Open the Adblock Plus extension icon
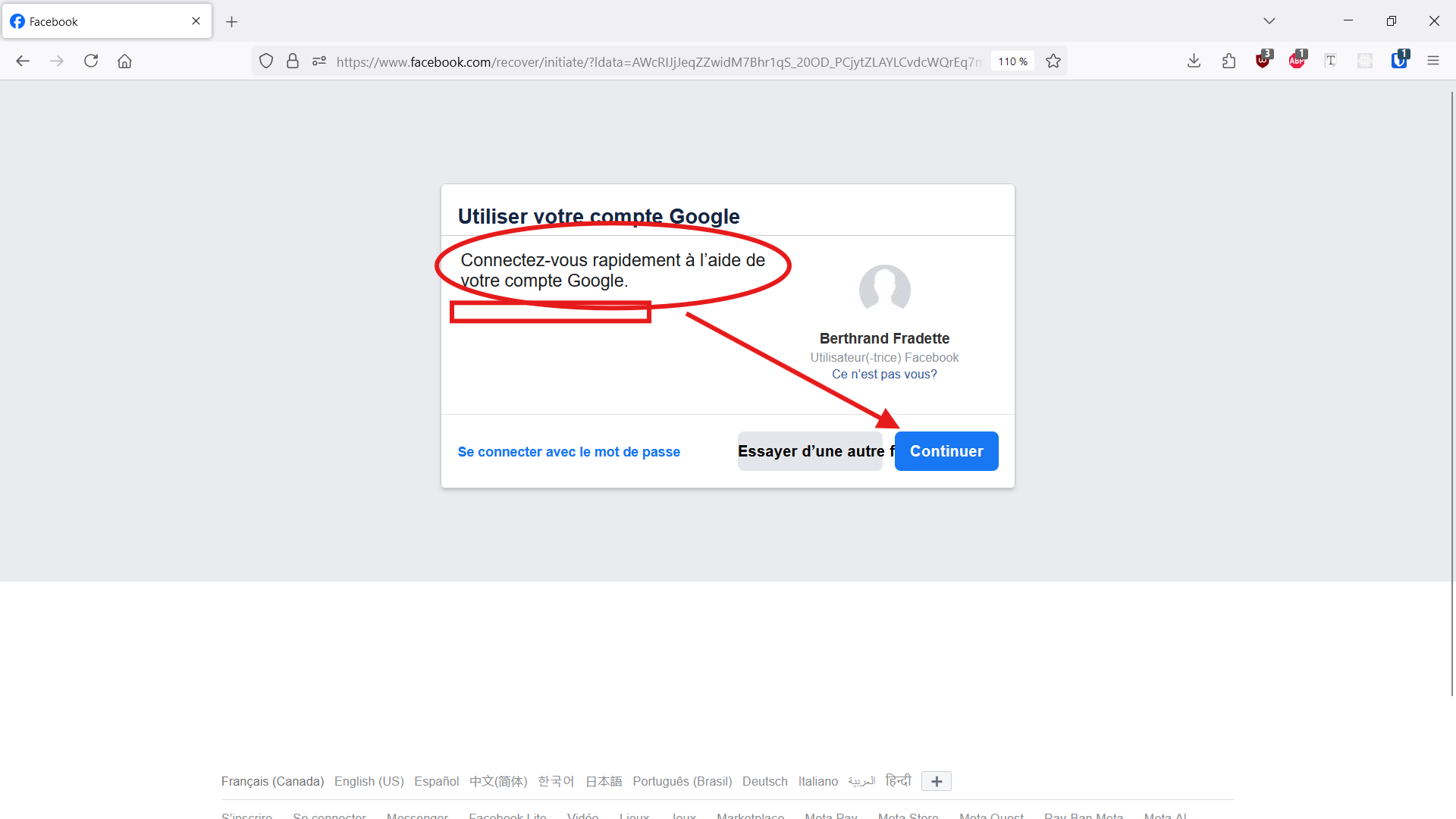This screenshot has height=819, width=1456. [1298, 60]
